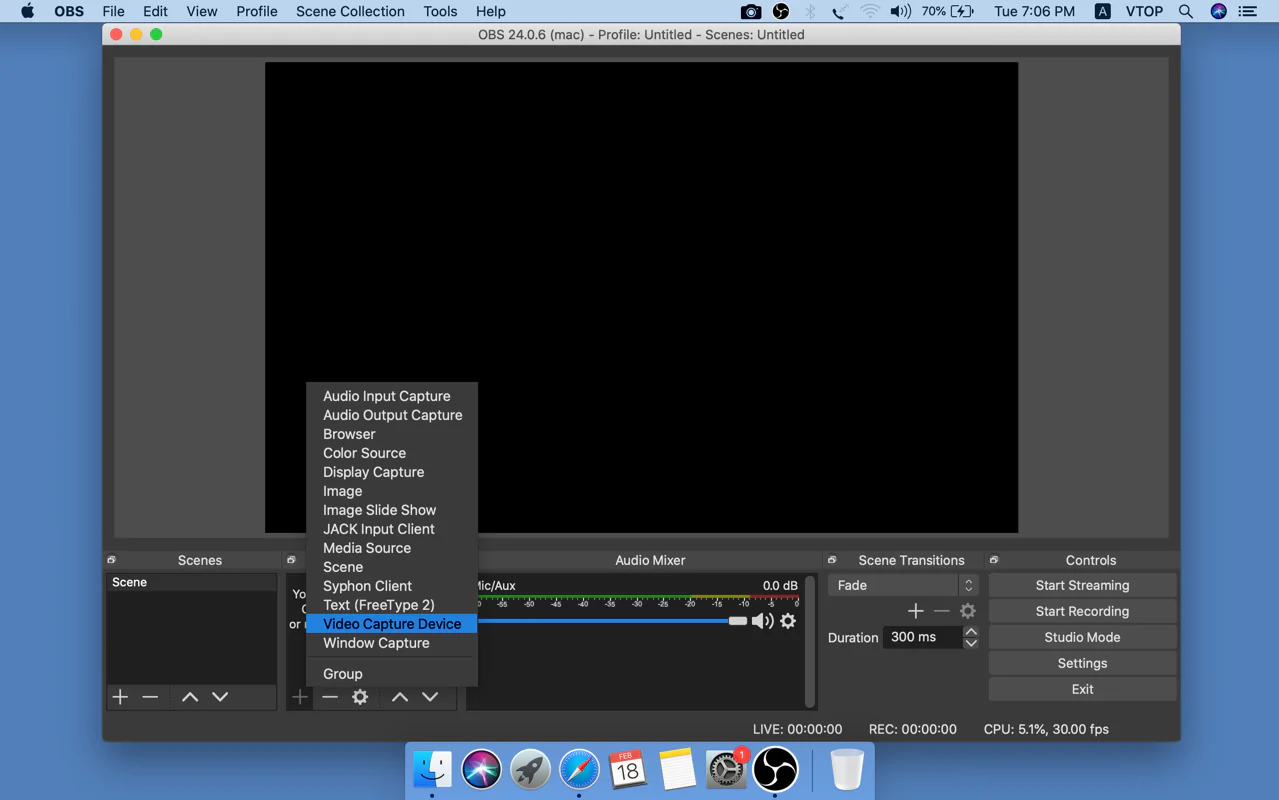This screenshot has height=800, width=1279.
Task: Mute the Mic/Aux speaker icon
Action: tap(763, 621)
